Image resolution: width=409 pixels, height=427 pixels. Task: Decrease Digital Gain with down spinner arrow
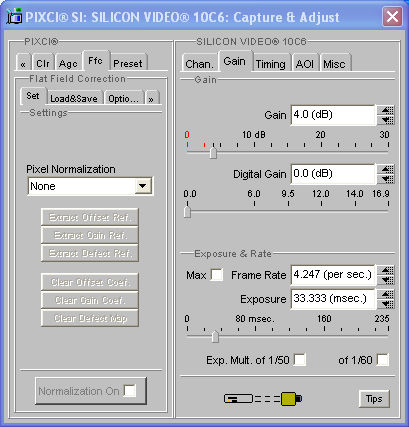(386, 179)
